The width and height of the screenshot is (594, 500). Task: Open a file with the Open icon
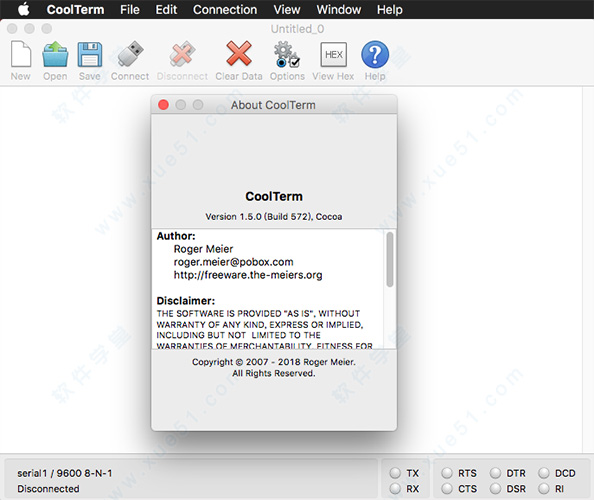[55, 54]
